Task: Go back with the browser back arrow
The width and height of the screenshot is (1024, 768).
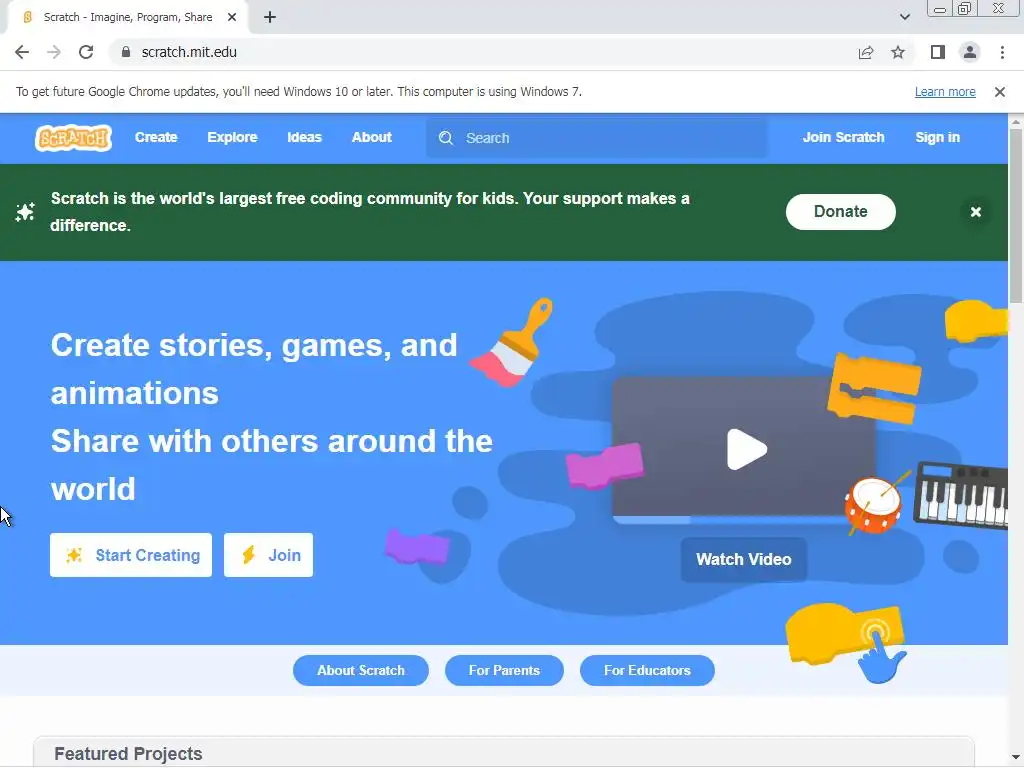Action: 22,52
